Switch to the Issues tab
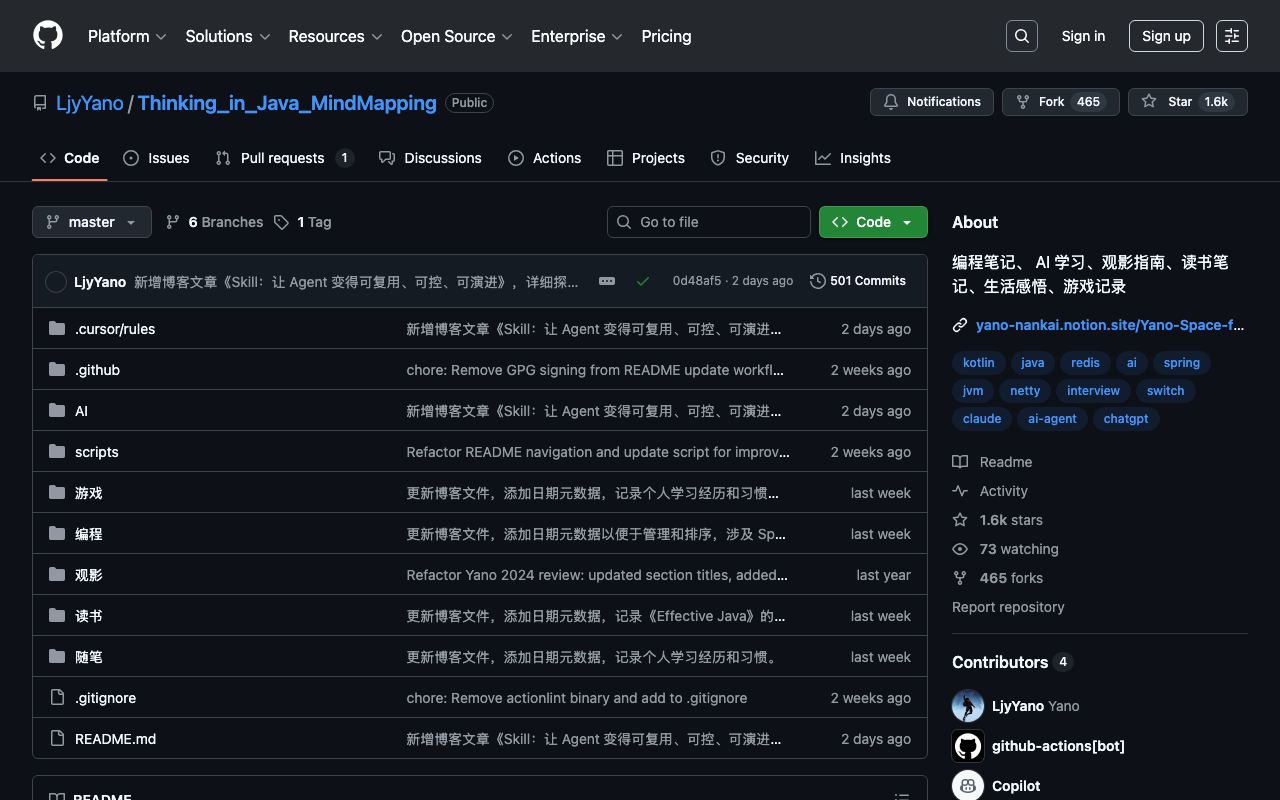The image size is (1280, 800). pos(156,158)
